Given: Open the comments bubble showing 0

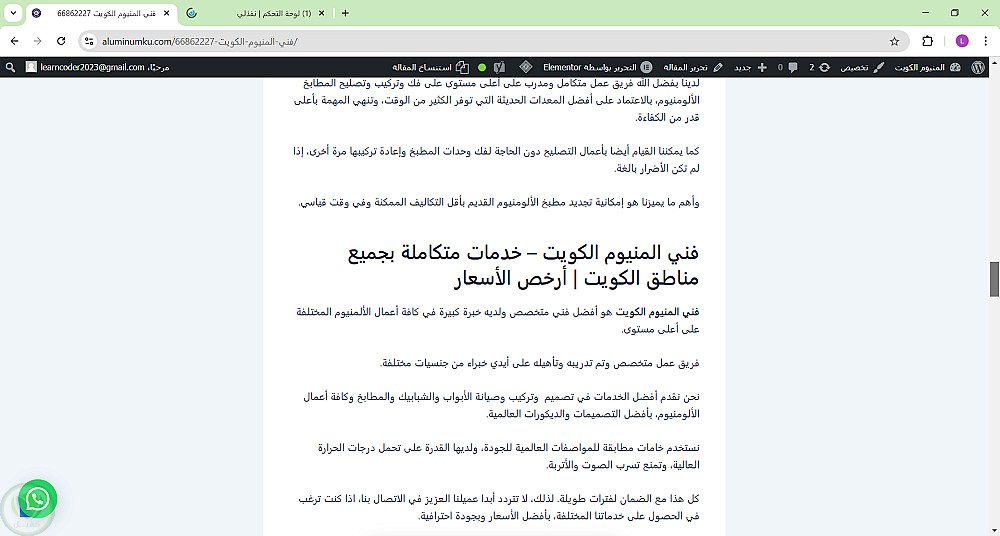Looking at the screenshot, I should [788, 67].
